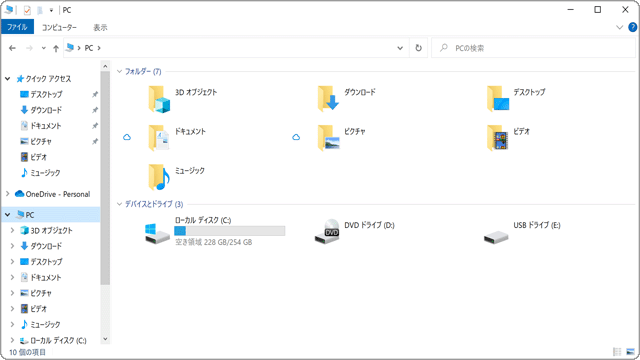Click the OneDrive sync cloud icon beside ドキュメント
The height and width of the screenshot is (360, 640).
point(127,137)
